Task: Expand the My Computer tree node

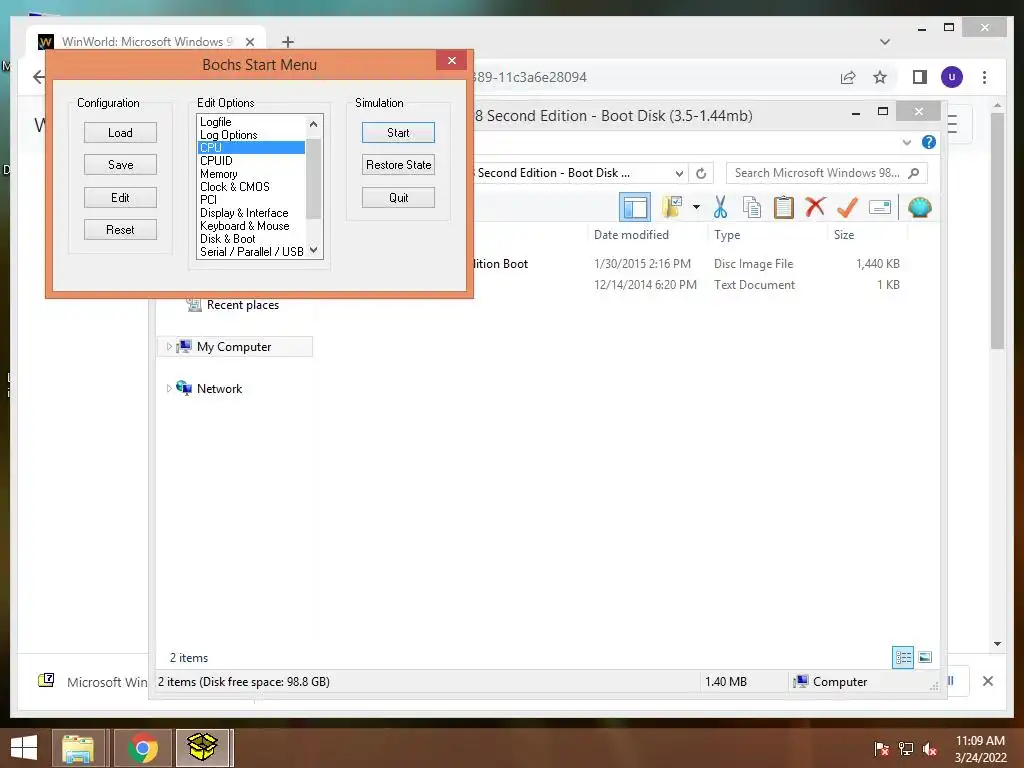Action: pyautogui.click(x=168, y=347)
